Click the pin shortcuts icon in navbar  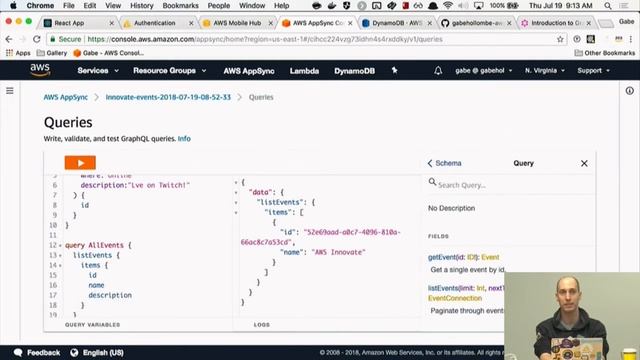[394, 70]
